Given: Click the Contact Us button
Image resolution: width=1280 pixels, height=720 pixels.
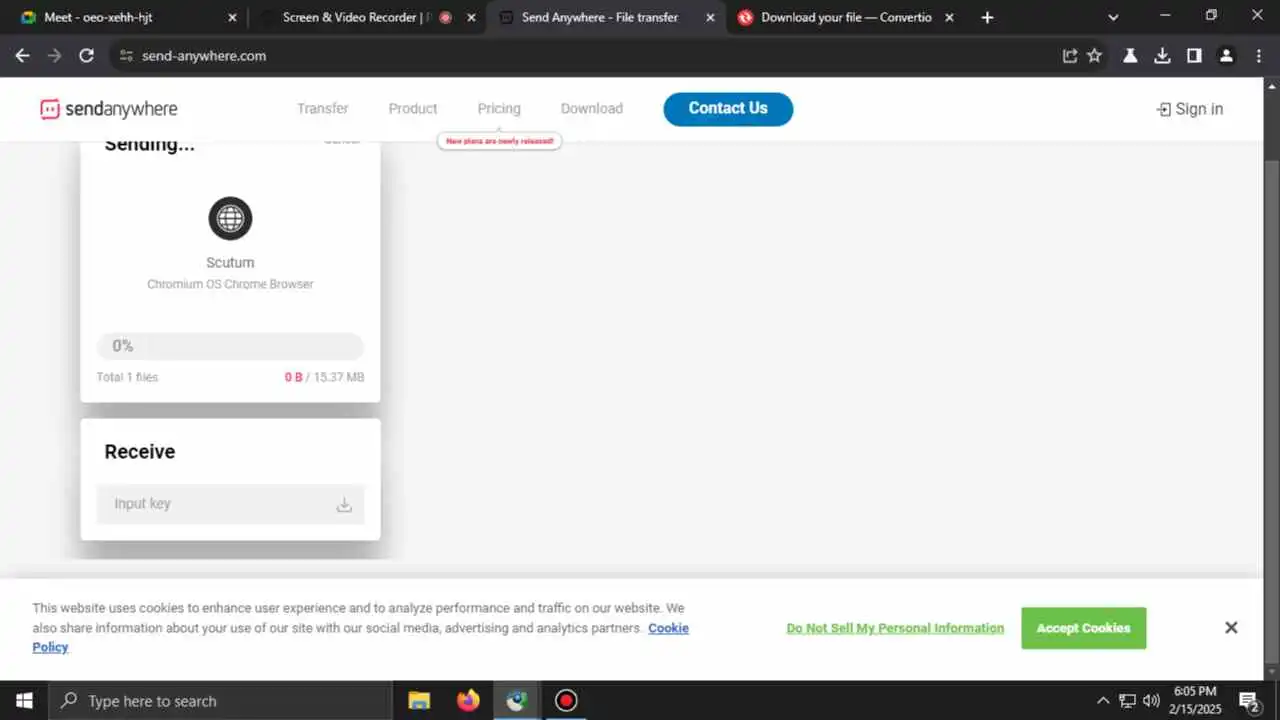Looking at the screenshot, I should tap(728, 109).
